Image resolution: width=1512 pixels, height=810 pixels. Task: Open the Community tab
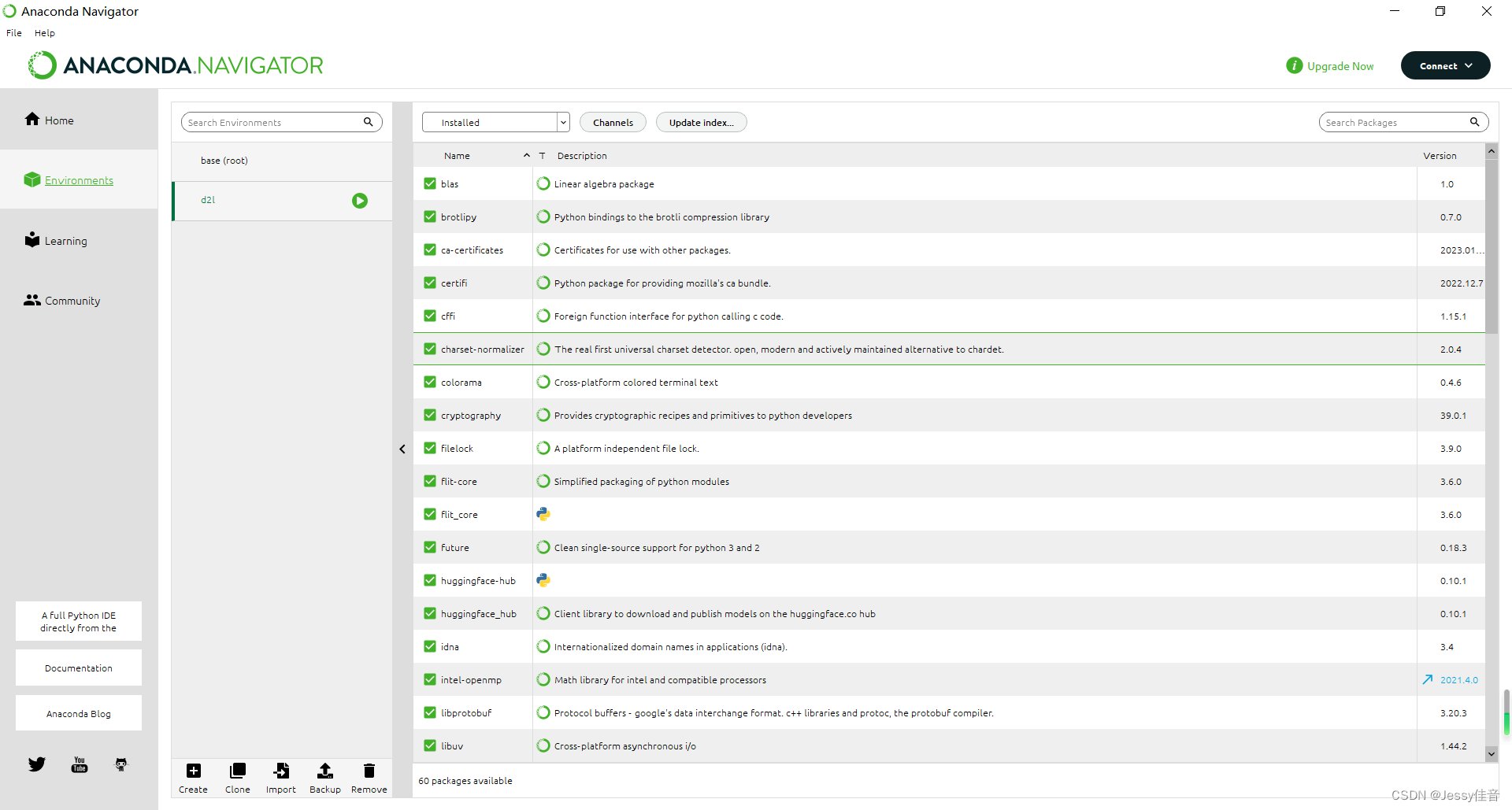click(x=79, y=300)
